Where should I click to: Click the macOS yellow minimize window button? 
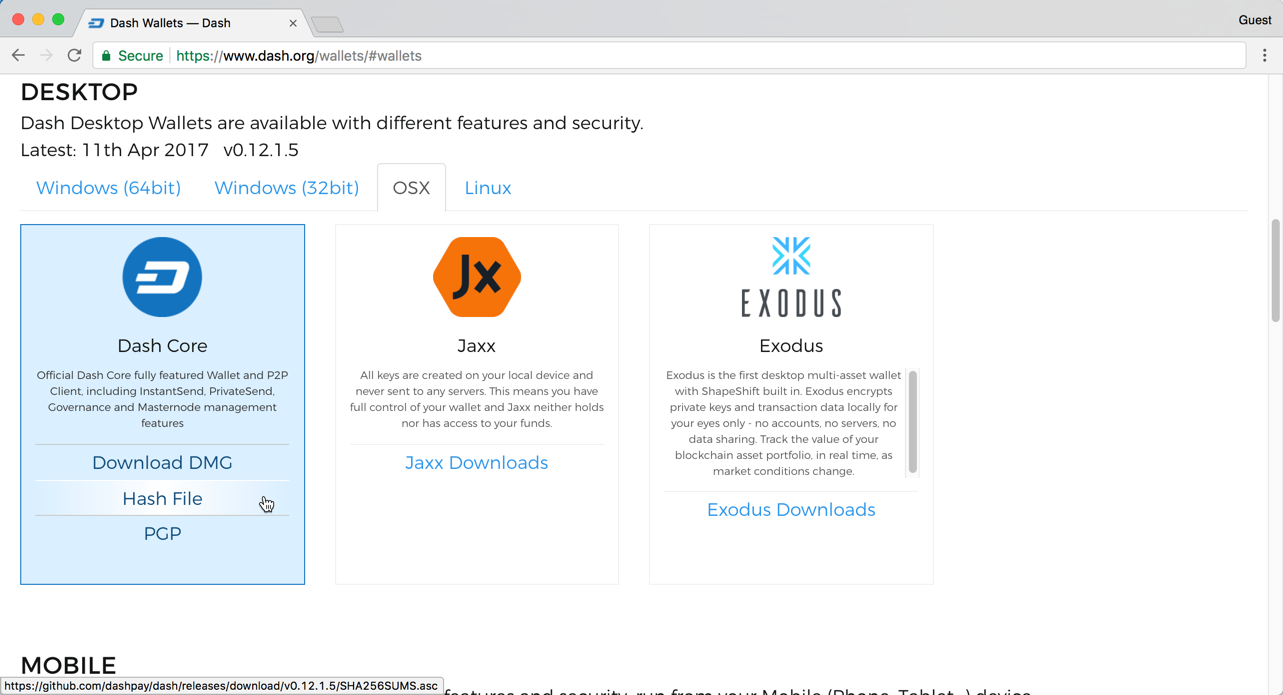[x=38, y=20]
